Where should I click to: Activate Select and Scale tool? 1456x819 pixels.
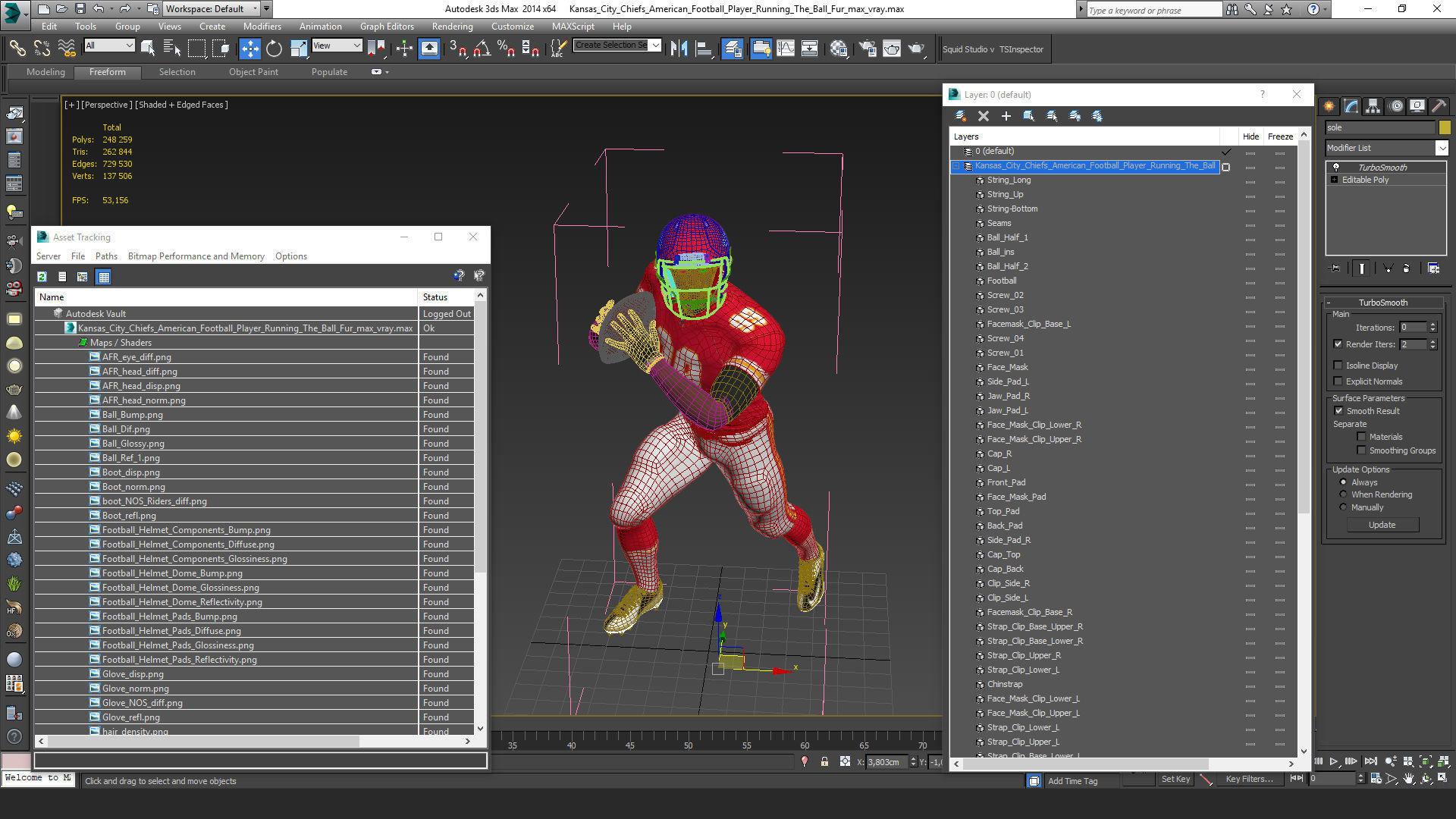pyautogui.click(x=299, y=49)
